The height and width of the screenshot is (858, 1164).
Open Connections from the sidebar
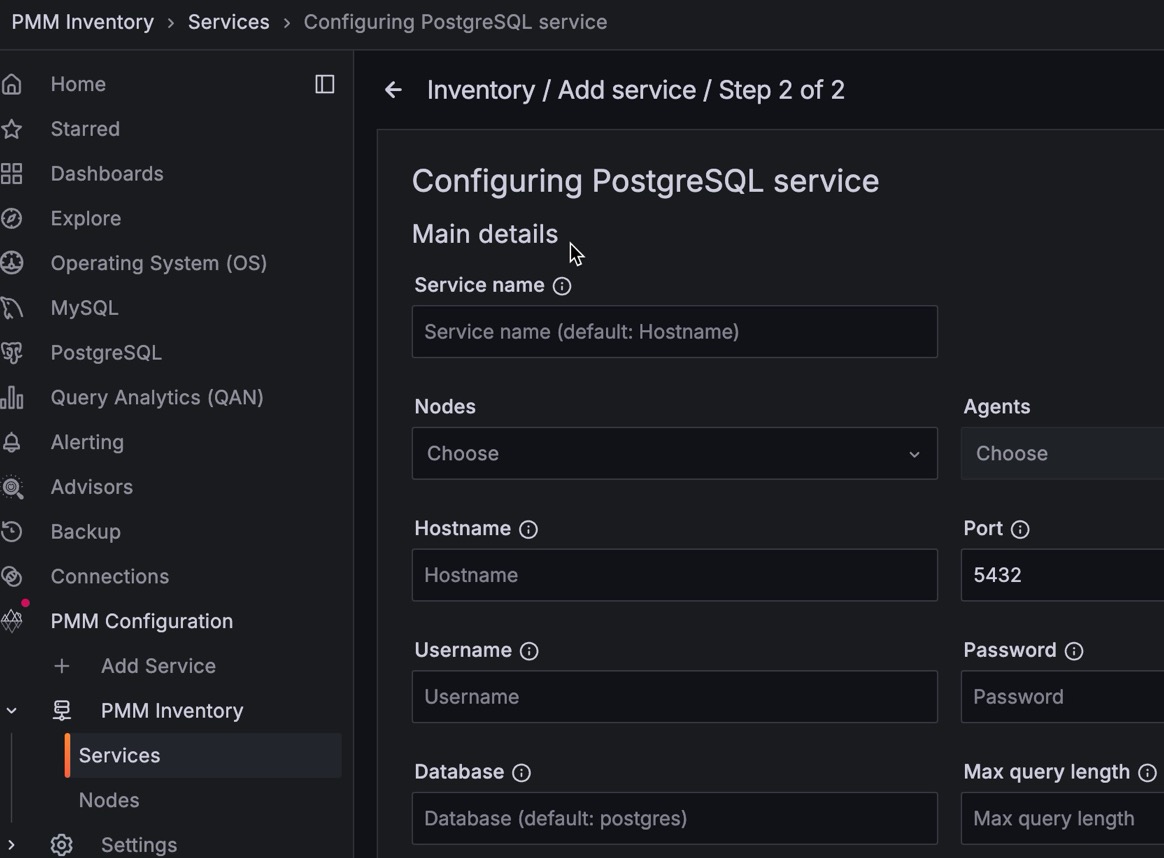click(x=110, y=577)
